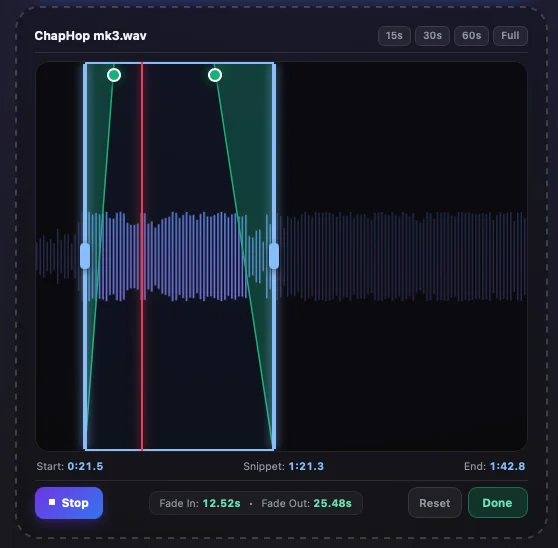The height and width of the screenshot is (548, 558).
Task: Click the red playhead line
Action: pos(142,256)
